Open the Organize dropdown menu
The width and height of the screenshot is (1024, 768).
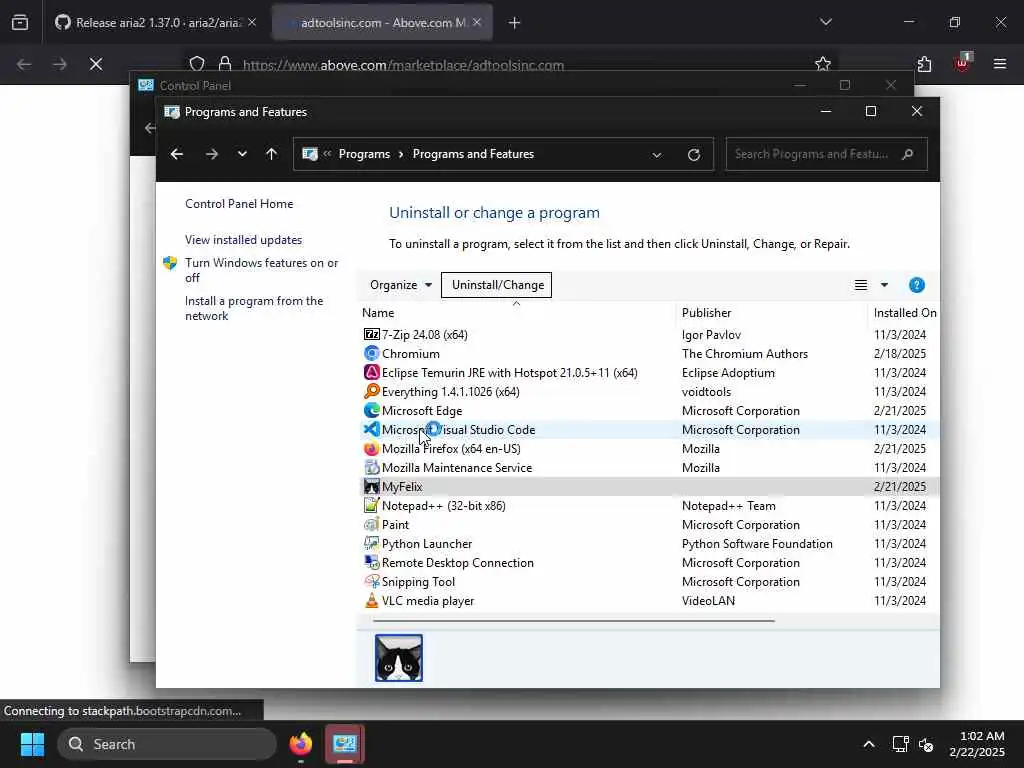pos(400,285)
